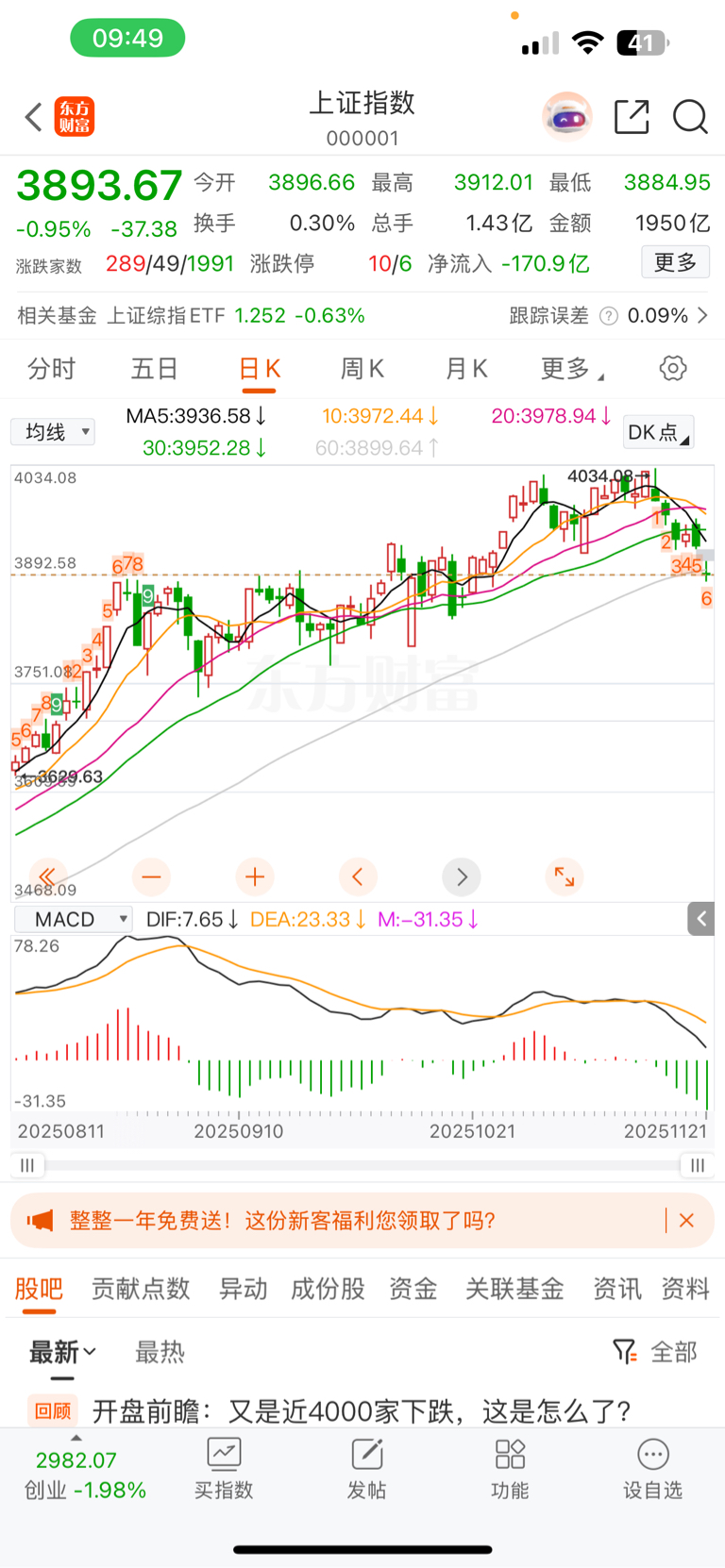Tap the DIF:7.65 indicator value
This screenshot has width=725, height=1568.
point(193,919)
